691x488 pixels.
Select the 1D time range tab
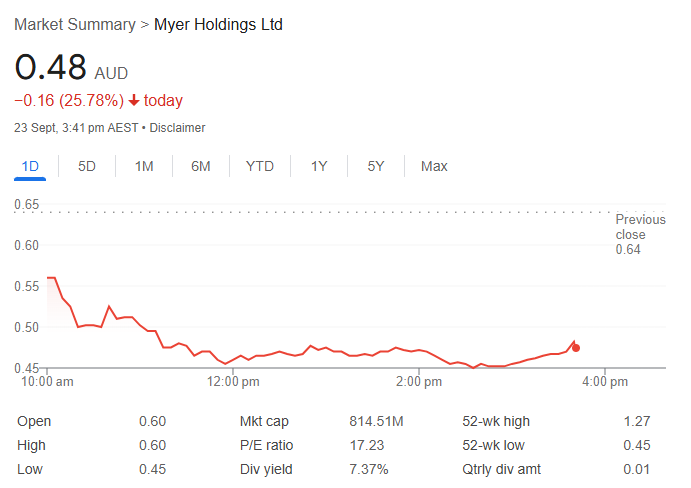30,166
